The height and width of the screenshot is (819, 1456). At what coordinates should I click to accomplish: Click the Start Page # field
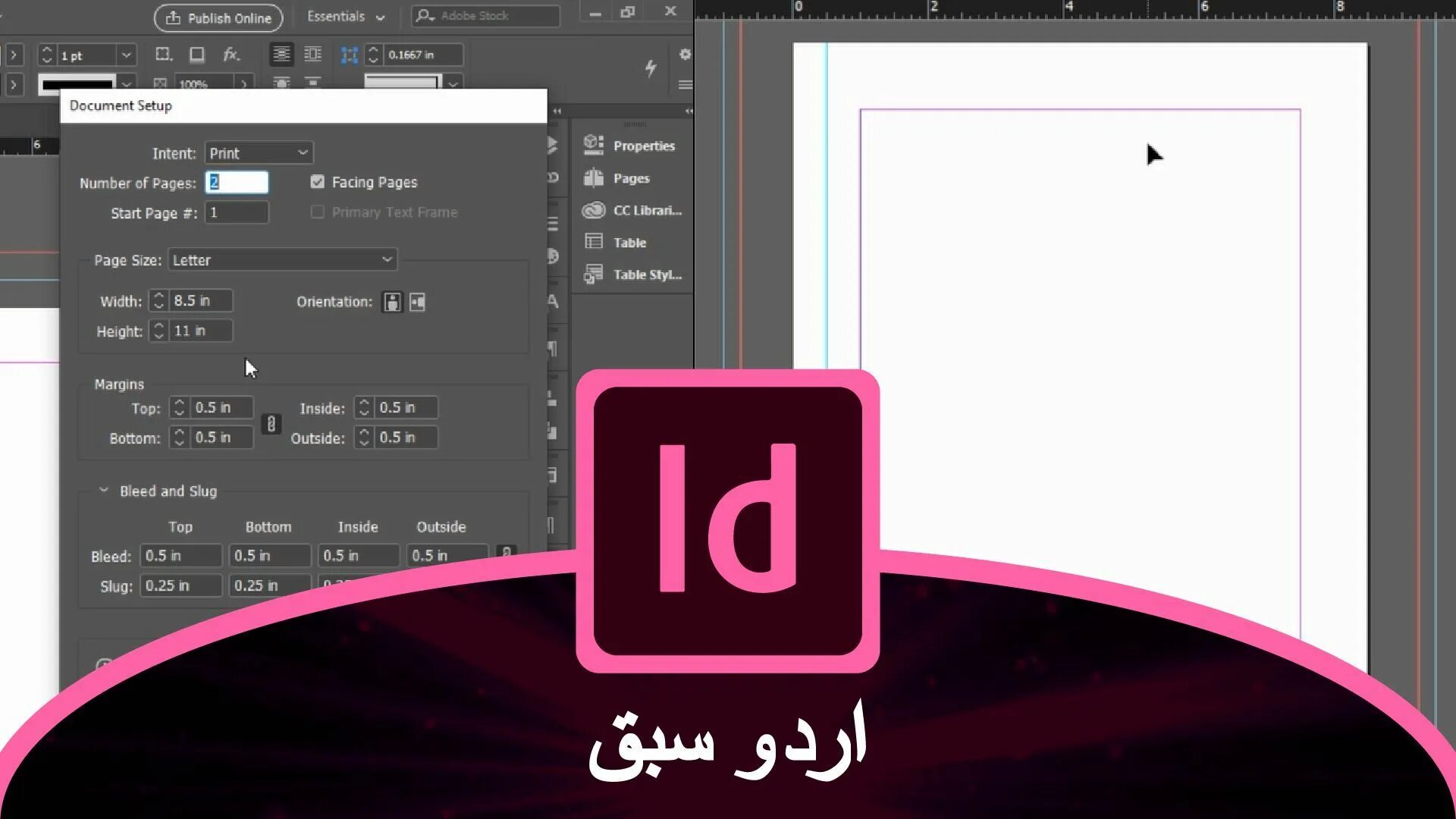237,212
